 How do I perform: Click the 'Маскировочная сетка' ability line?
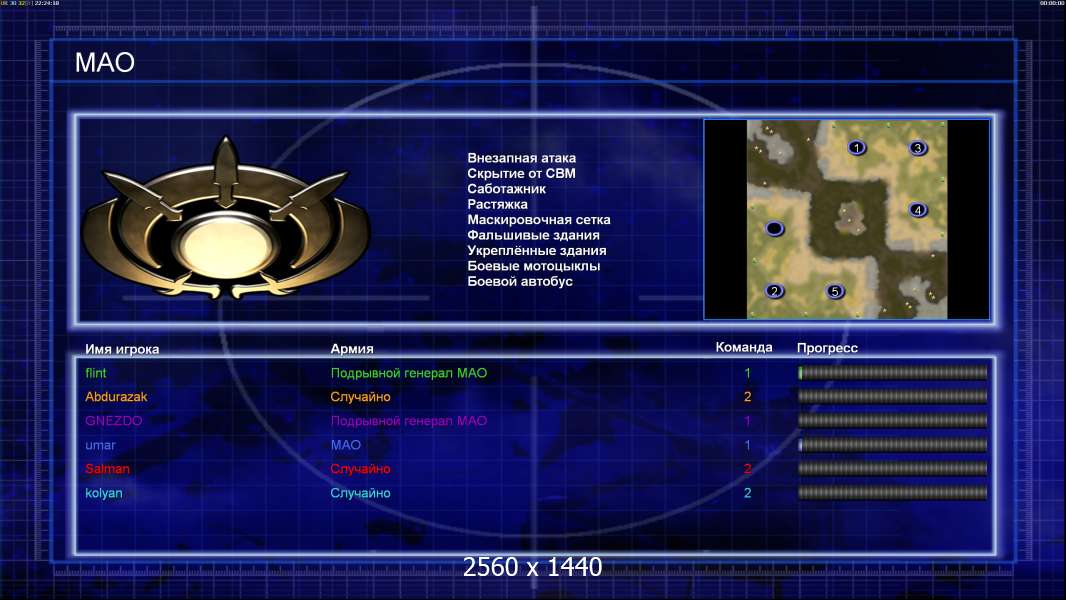coord(538,219)
